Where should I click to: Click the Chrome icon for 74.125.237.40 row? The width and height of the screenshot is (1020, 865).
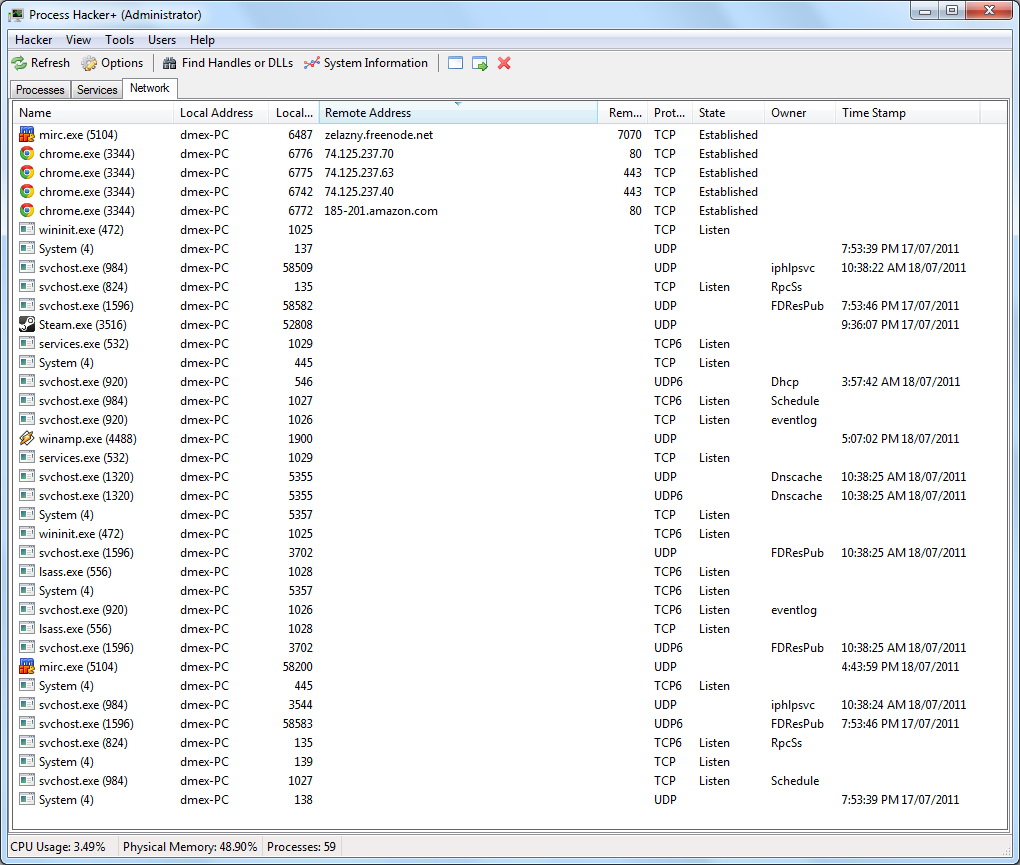(27, 191)
